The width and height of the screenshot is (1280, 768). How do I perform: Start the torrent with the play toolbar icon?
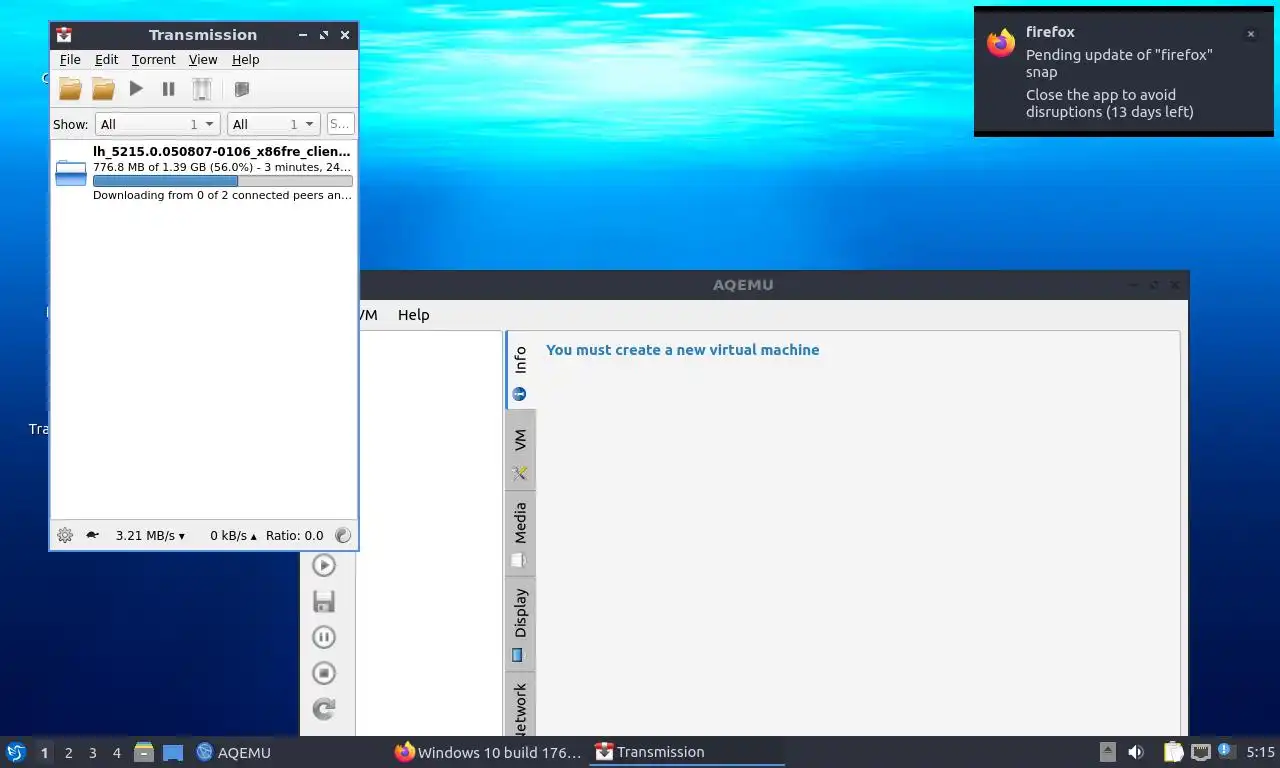(x=136, y=89)
